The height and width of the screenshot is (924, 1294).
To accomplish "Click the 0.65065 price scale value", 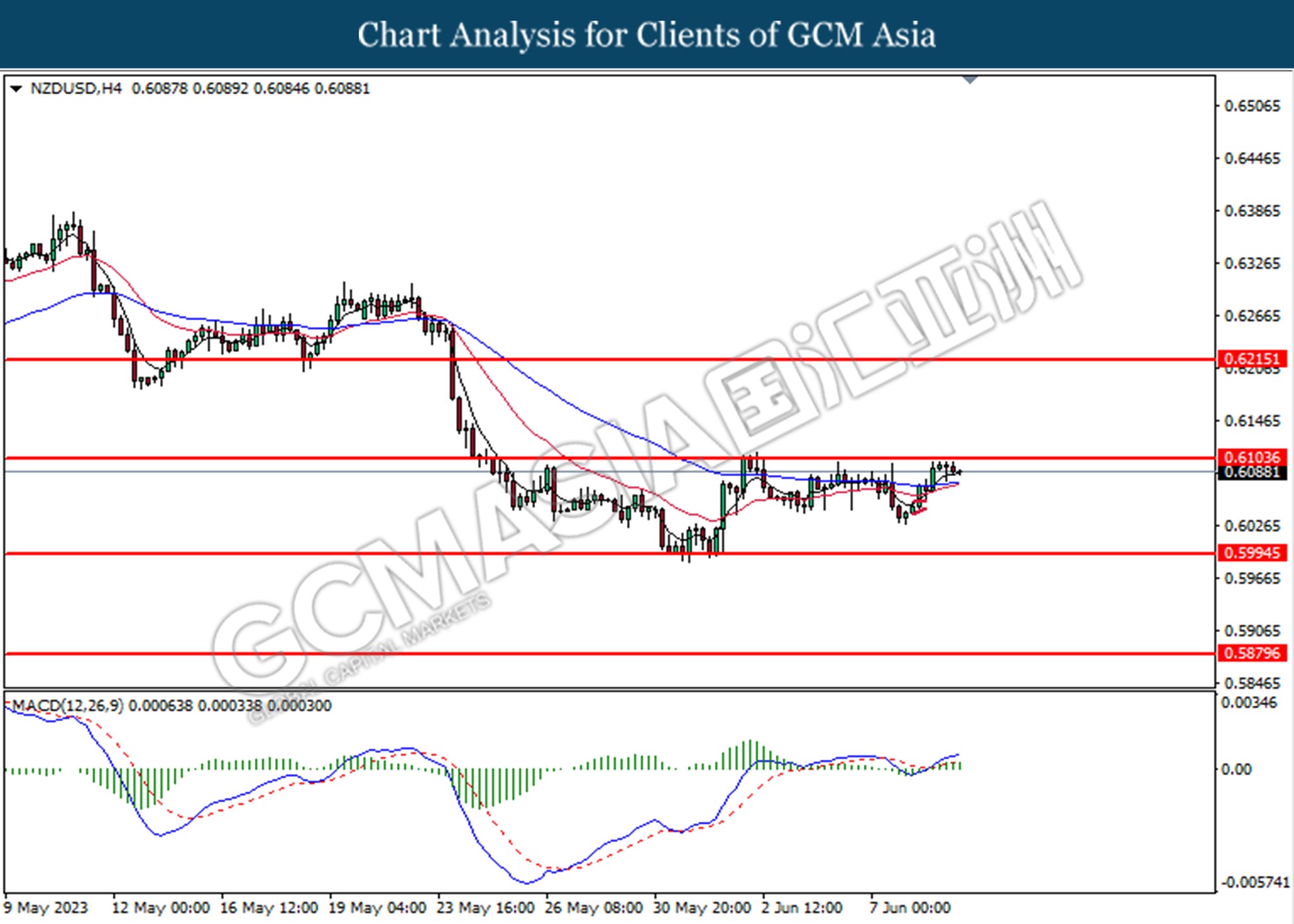I will coord(1252,106).
